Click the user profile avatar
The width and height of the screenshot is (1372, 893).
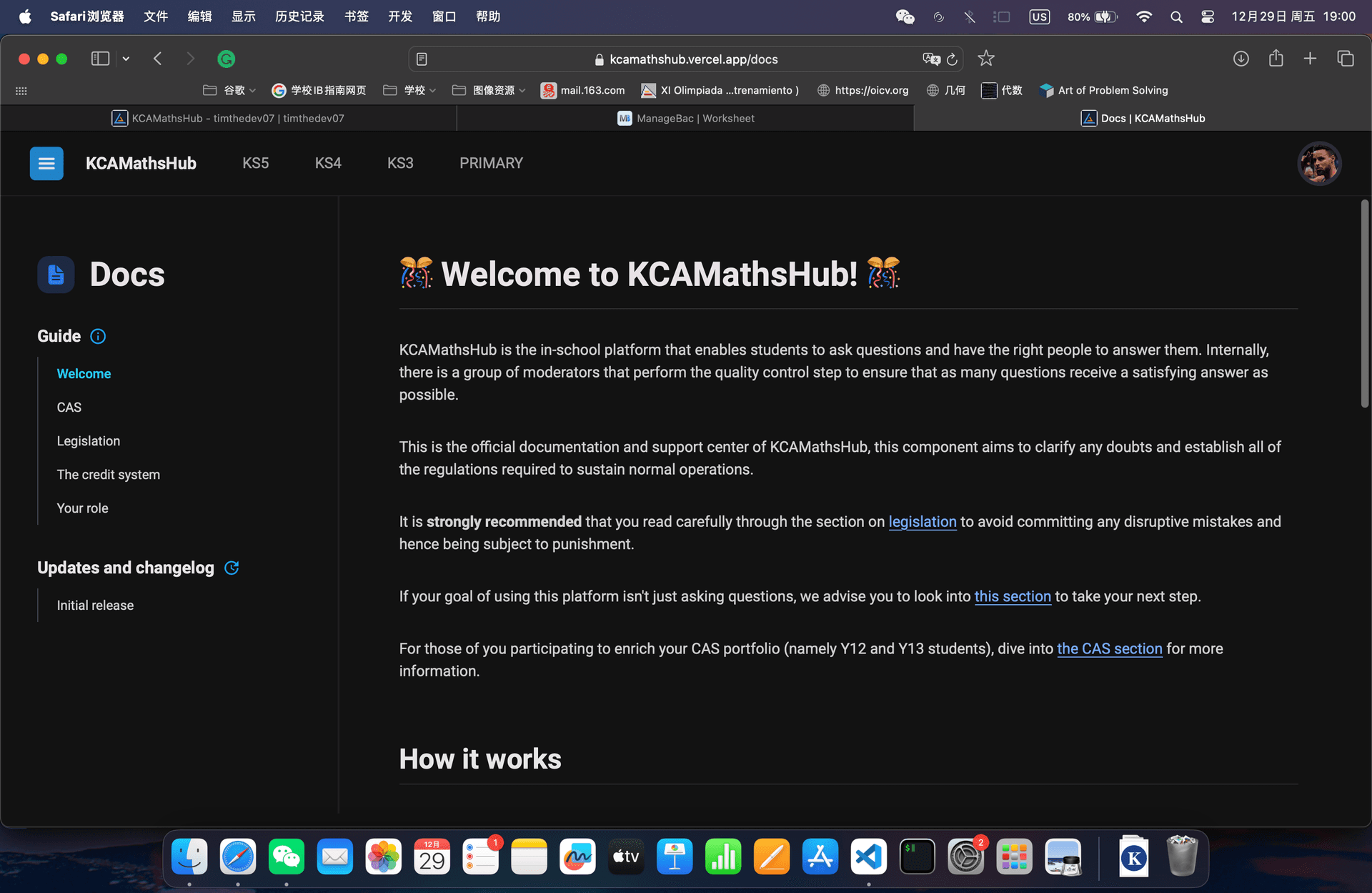[1318, 163]
